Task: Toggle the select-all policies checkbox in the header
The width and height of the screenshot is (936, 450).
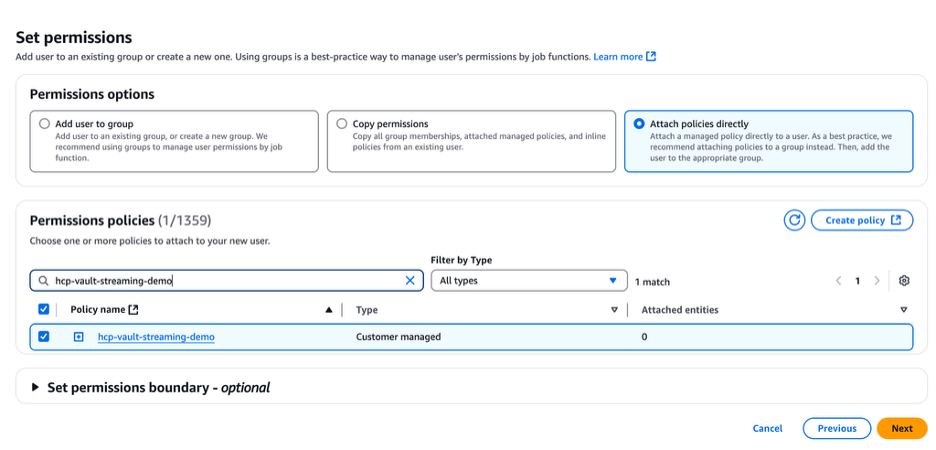Action: click(44, 309)
